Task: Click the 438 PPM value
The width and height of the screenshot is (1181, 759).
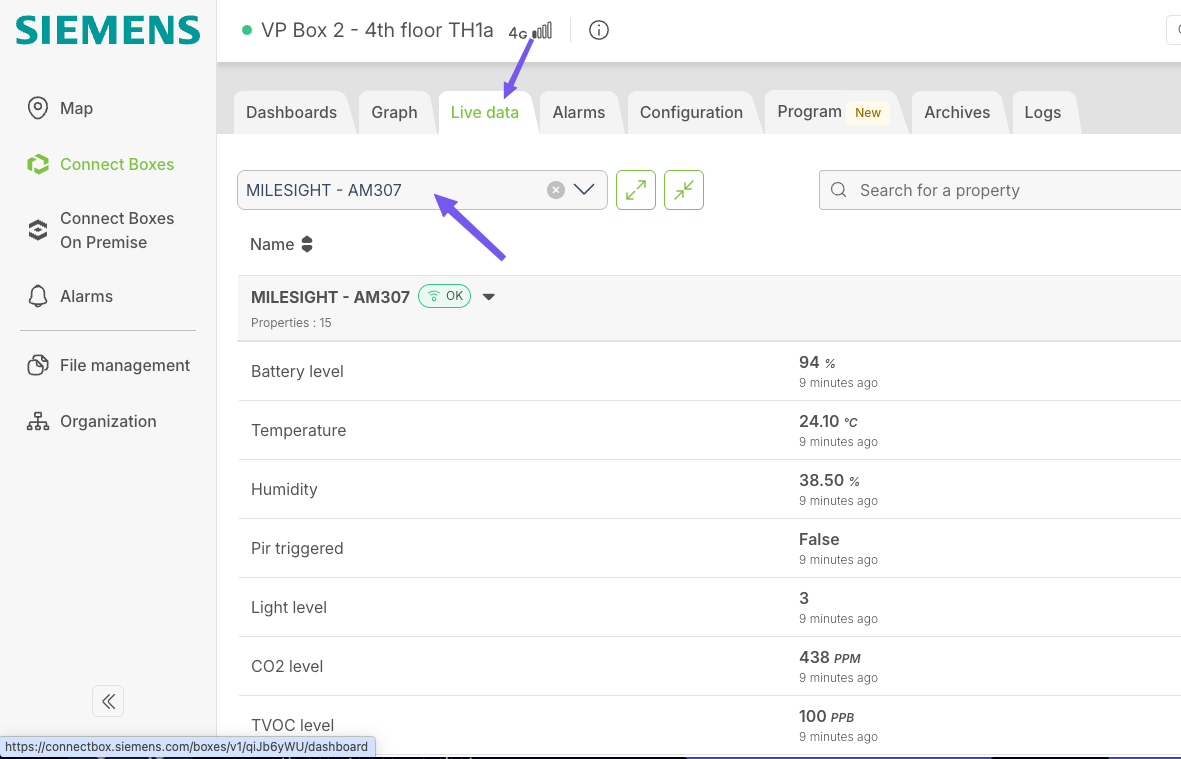Action: [x=829, y=657]
